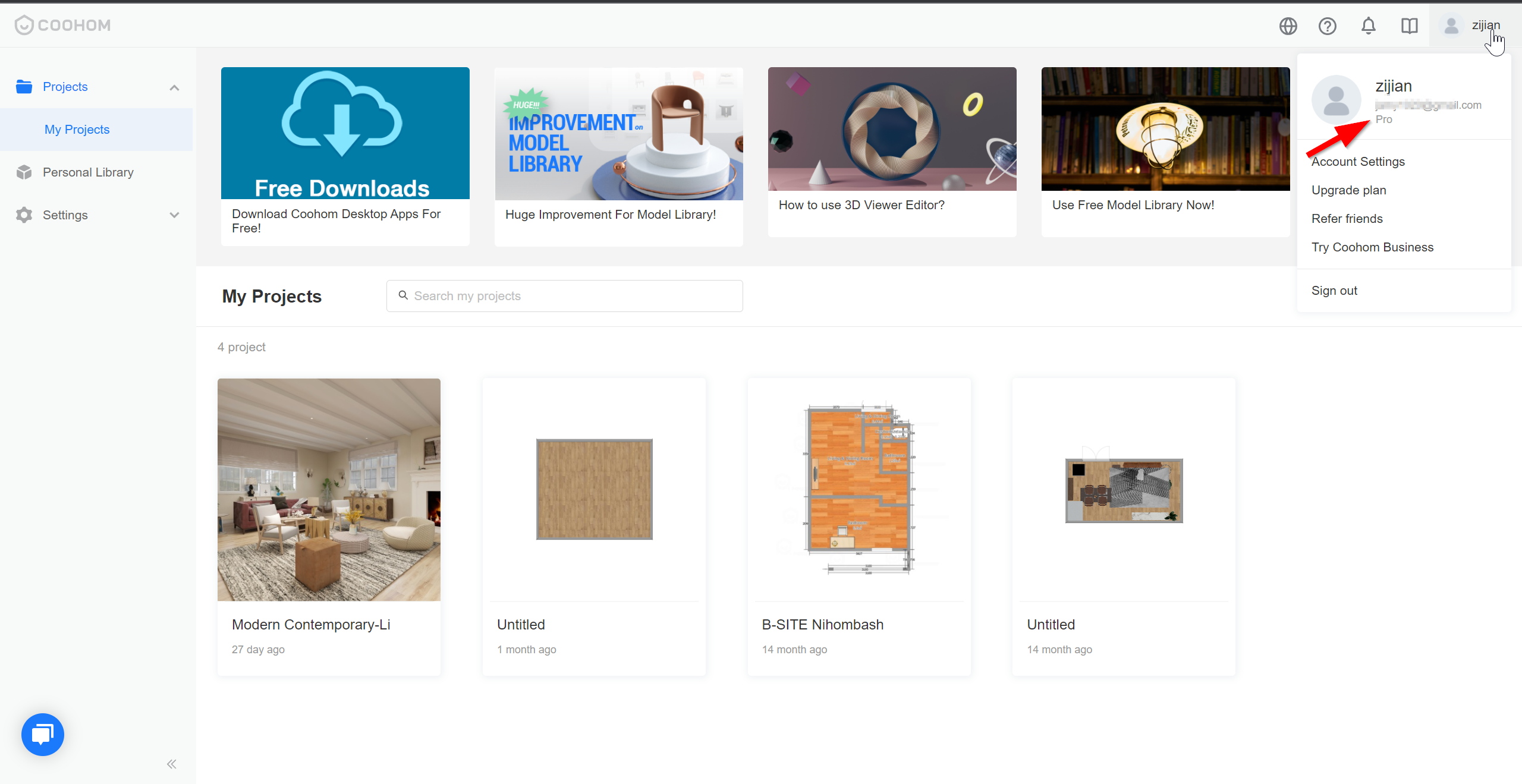The height and width of the screenshot is (784, 1522).
Task: Open the Free Downloads banner card
Action: (345, 156)
